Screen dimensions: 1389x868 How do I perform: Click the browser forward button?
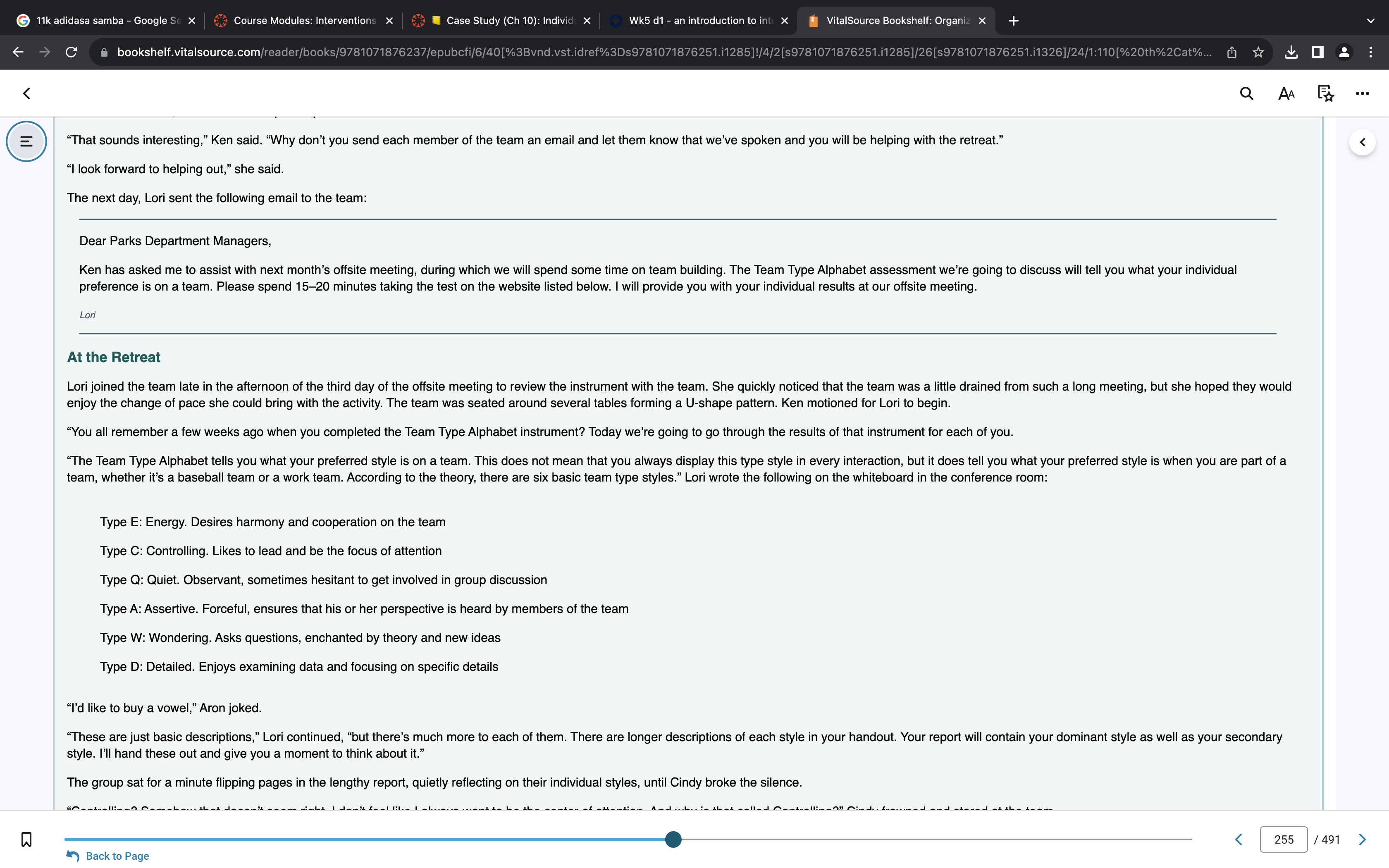45,52
